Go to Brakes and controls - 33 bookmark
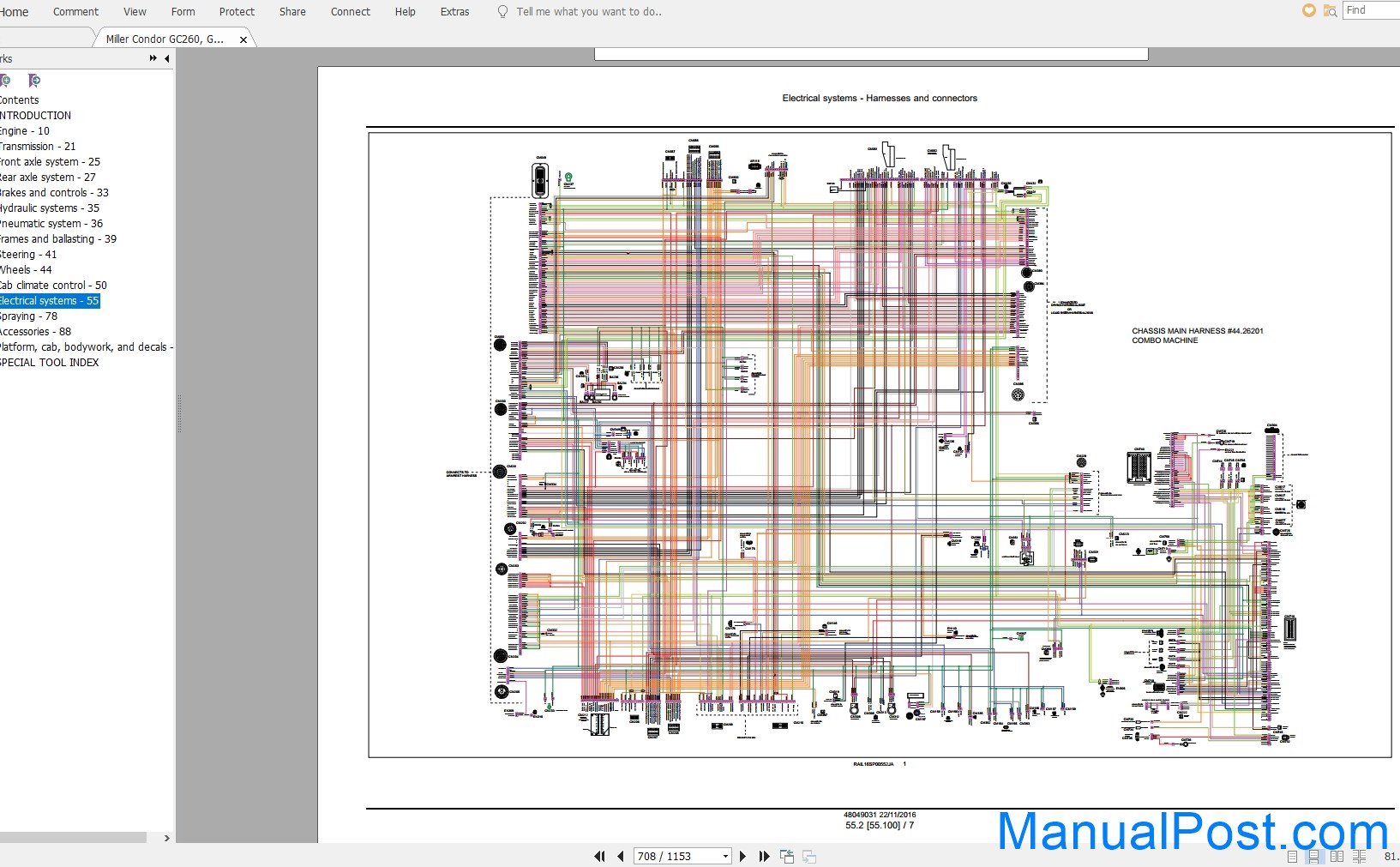This screenshot has width=1400, height=867. pos(54,193)
